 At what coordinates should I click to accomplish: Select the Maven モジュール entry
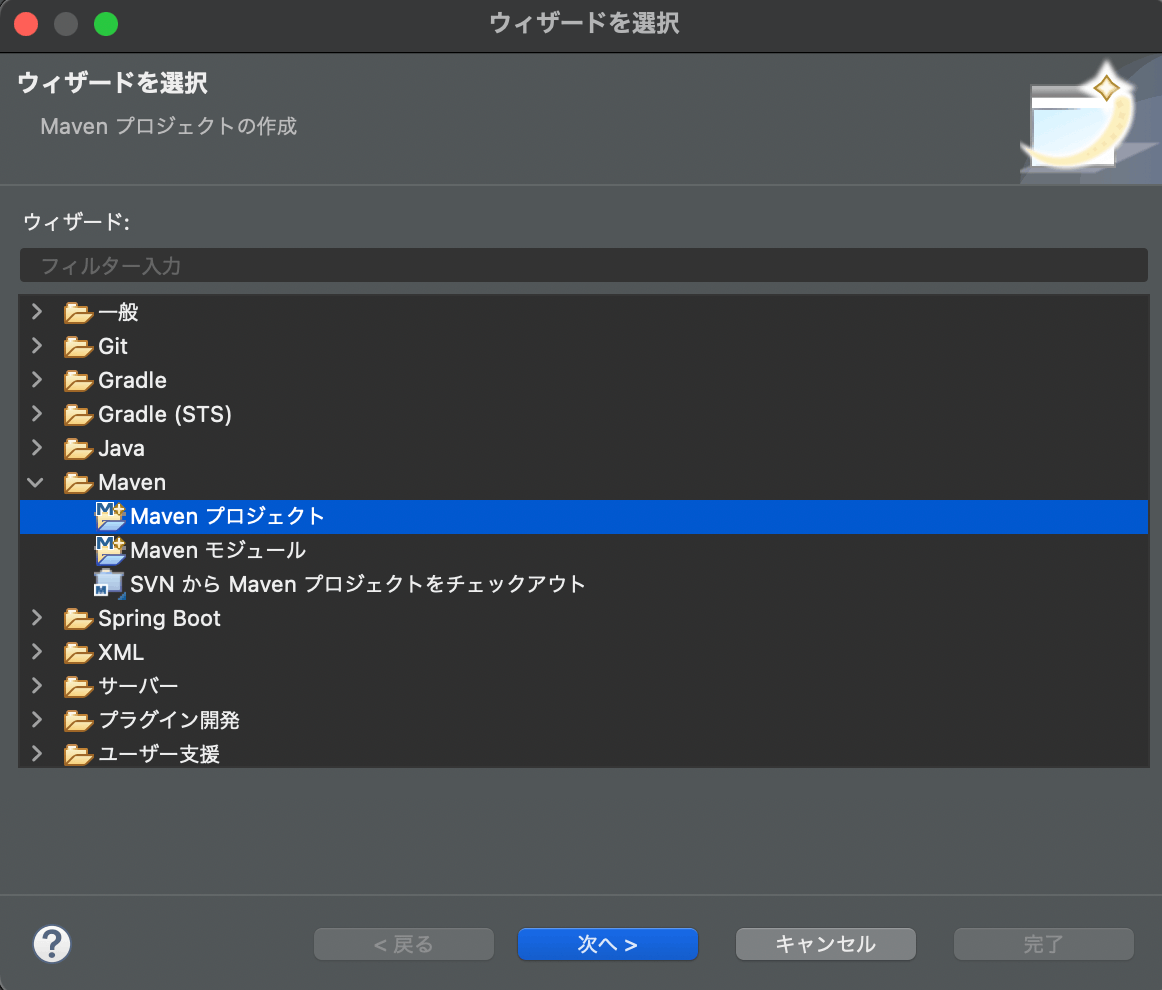coord(218,551)
